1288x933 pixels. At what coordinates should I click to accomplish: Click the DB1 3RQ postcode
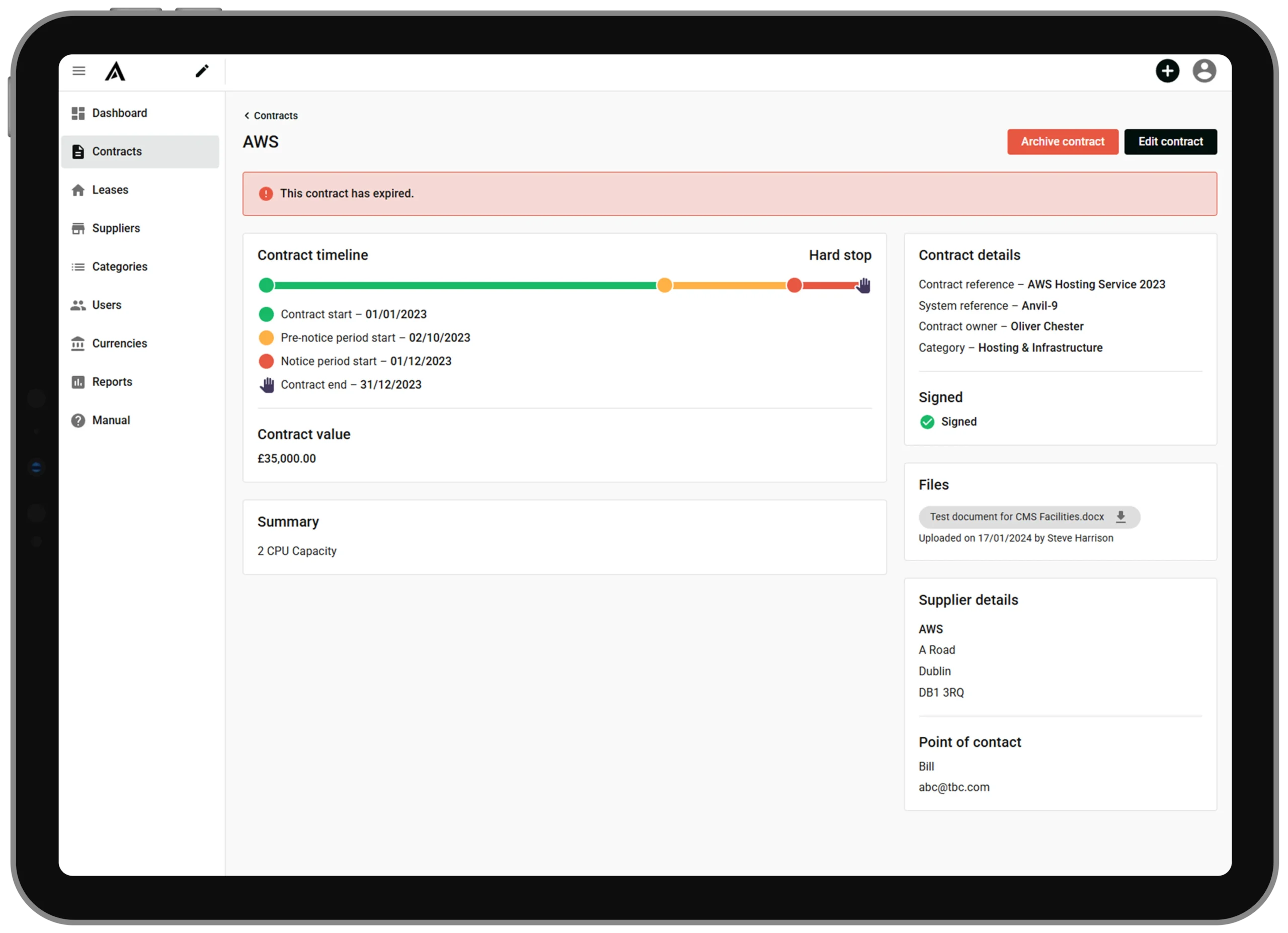pos(941,693)
